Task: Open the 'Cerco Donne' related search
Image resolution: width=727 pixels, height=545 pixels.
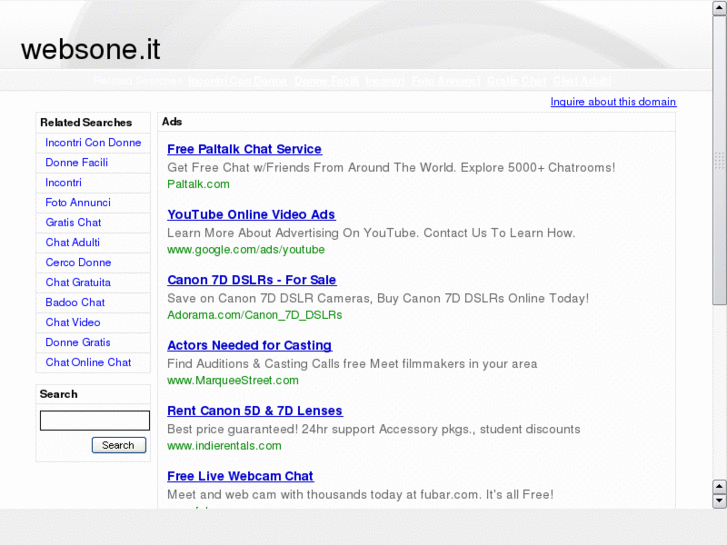Action: point(78,262)
